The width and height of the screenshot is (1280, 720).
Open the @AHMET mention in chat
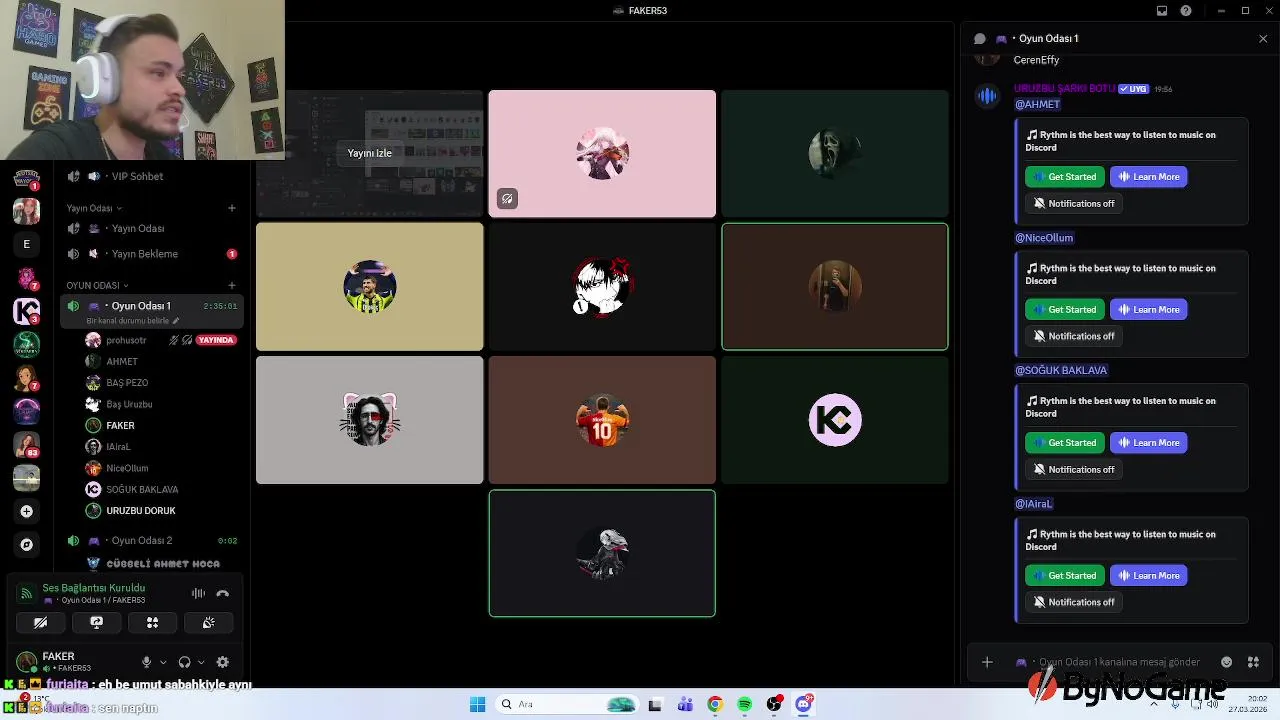pyautogui.click(x=1037, y=104)
